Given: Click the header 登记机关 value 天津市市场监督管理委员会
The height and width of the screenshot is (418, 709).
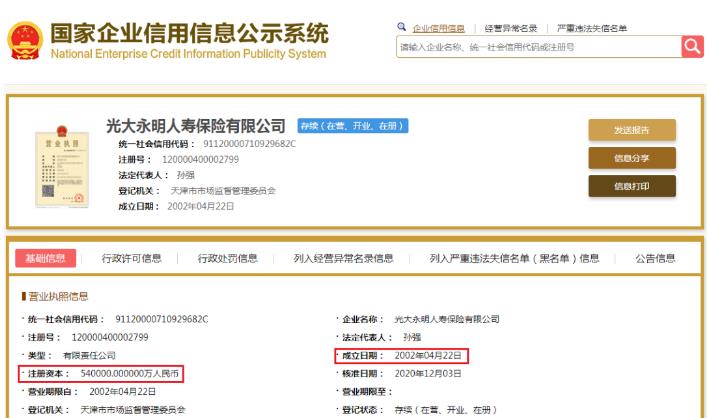Looking at the screenshot, I should pos(223,191).
